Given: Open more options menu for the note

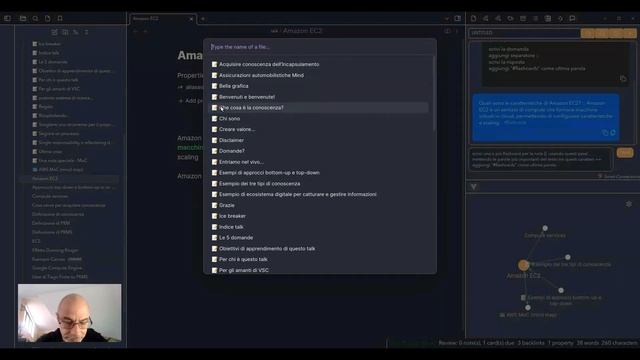Looking at the screenshot, I should [x=457, y=31].
